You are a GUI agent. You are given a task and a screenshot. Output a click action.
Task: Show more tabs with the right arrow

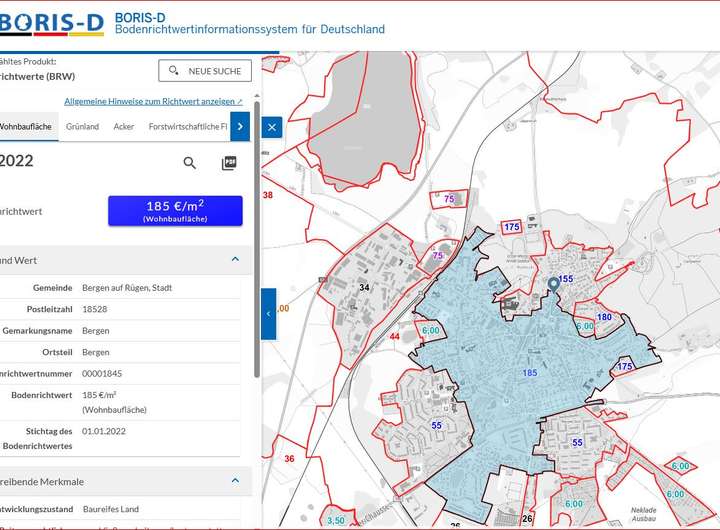pos(240,126)
